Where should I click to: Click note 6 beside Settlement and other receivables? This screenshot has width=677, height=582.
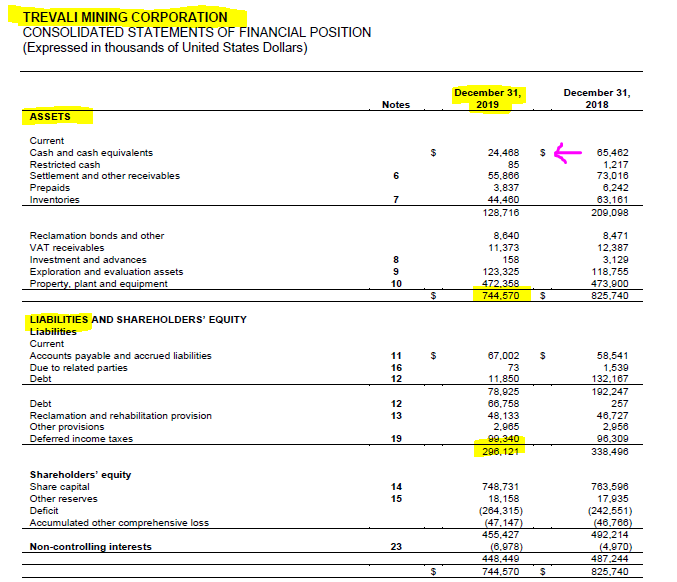click(396, 176)
